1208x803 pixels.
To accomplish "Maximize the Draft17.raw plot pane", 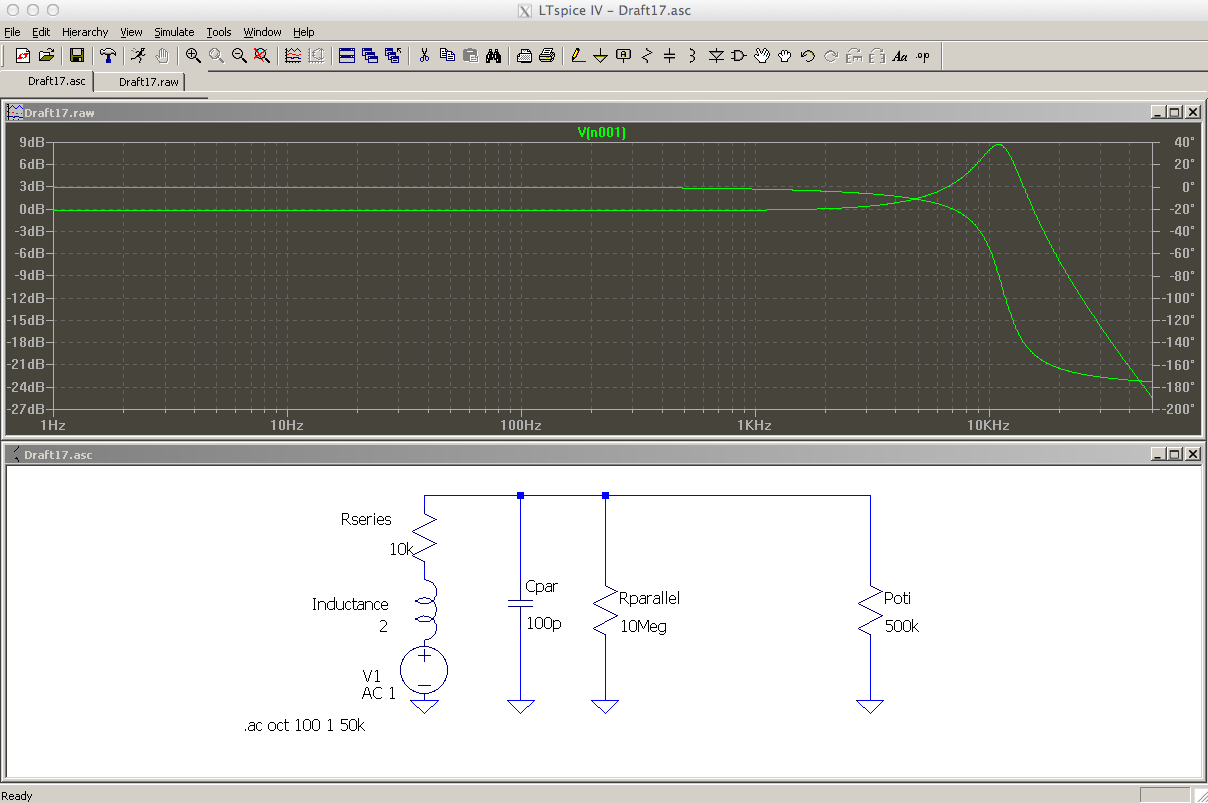I will tap(1174, 112).
